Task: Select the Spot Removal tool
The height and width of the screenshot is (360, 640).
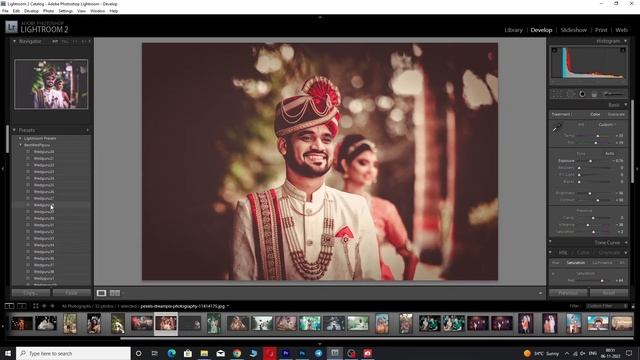Action: coord(570,94)
